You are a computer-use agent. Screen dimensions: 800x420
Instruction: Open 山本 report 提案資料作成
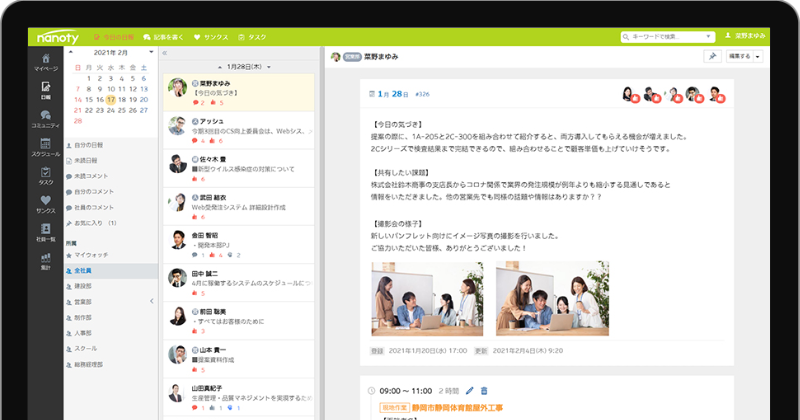[239, 359]
